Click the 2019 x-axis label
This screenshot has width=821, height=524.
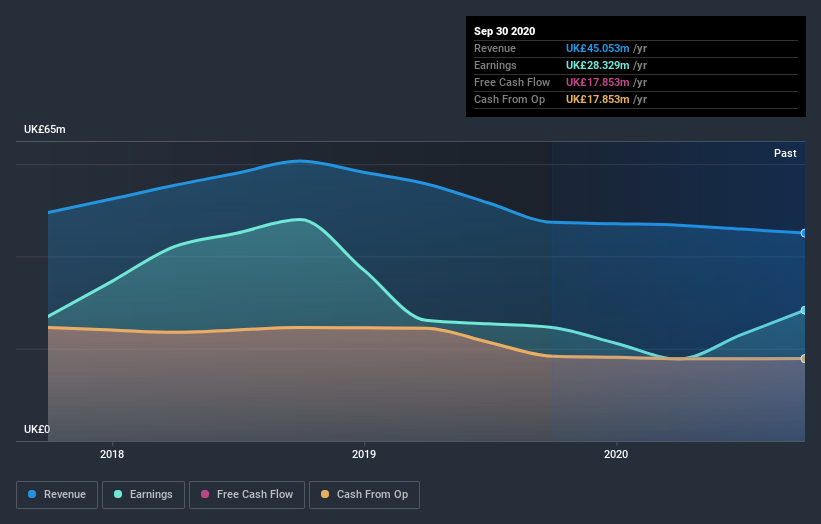(x=364, y=454)
